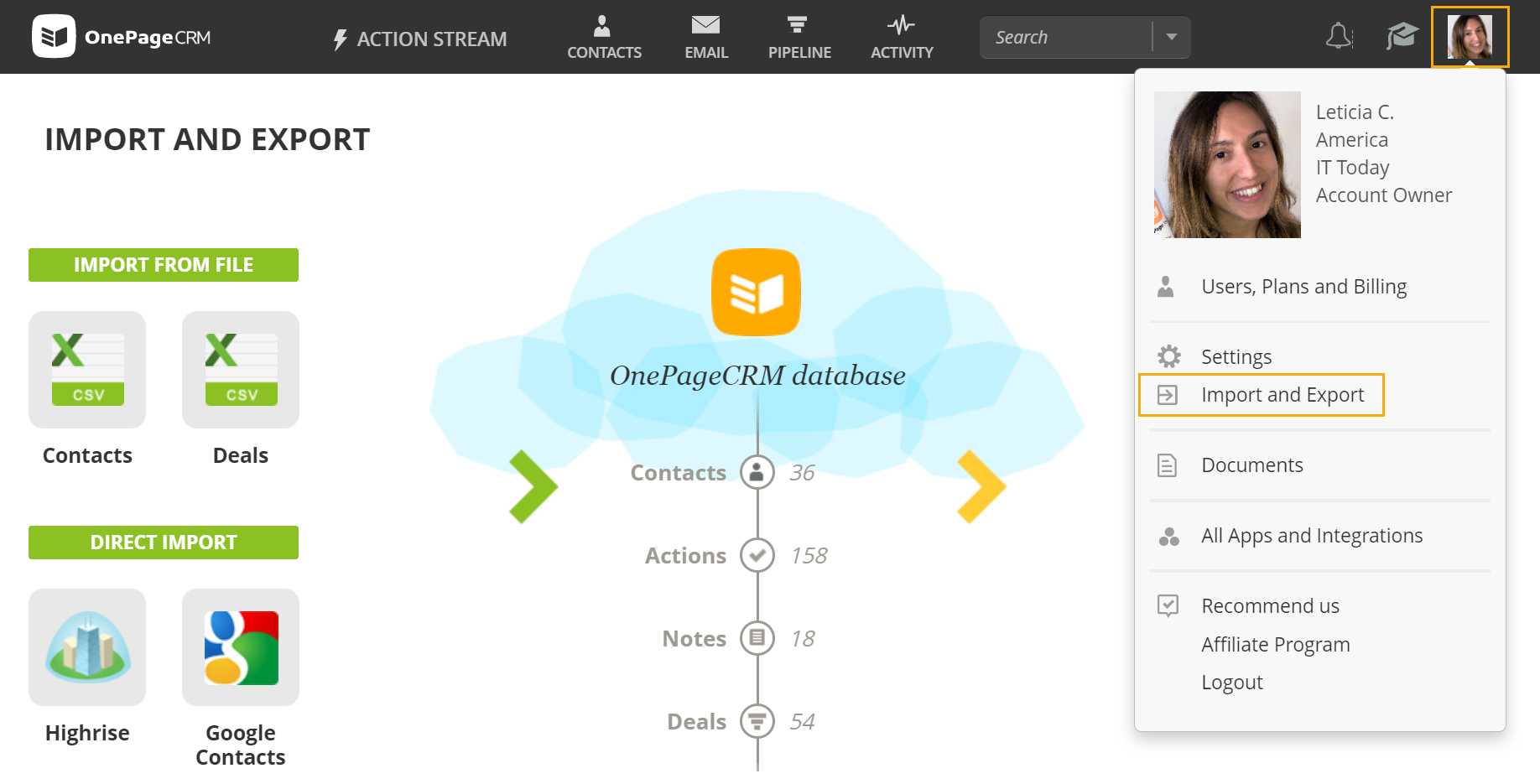This screenshot has width=1540, height=784.
Task: Import Contacts from CSV file icon
Action: tap(87, 370)
